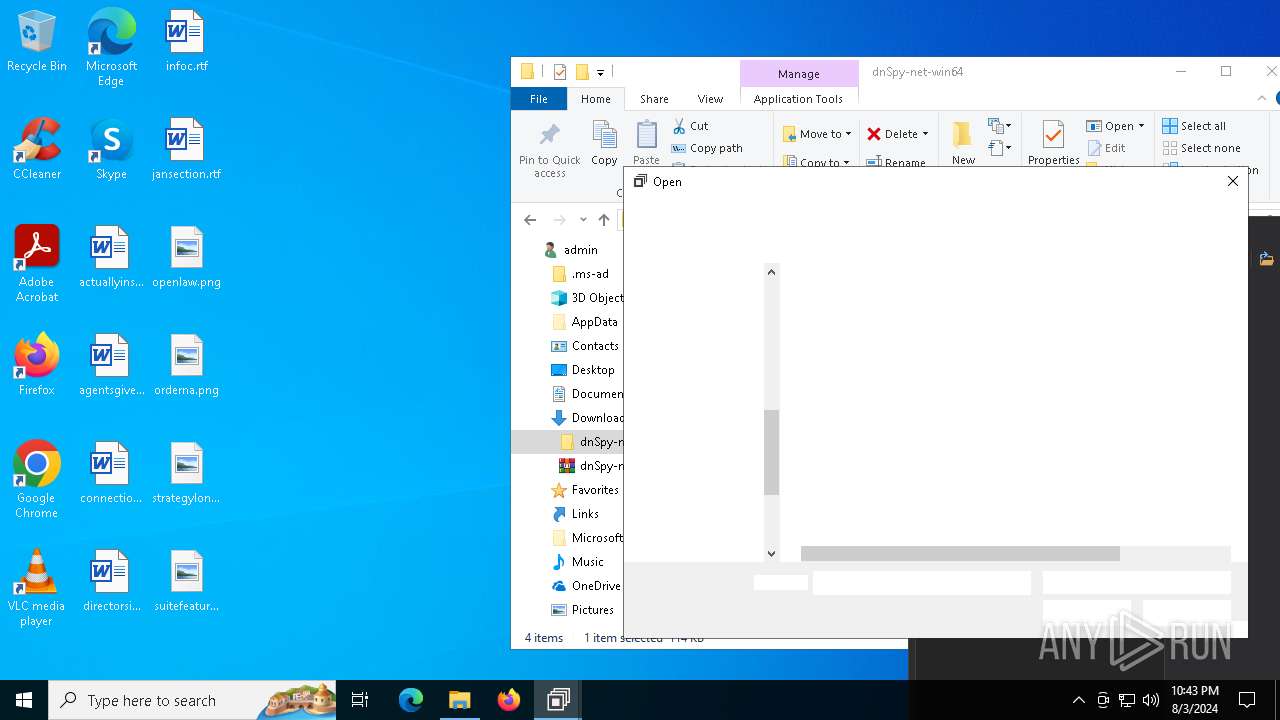The image size is (1280, 720).
Task: Click the Windows Start button
Action: (x=24, y=700)
